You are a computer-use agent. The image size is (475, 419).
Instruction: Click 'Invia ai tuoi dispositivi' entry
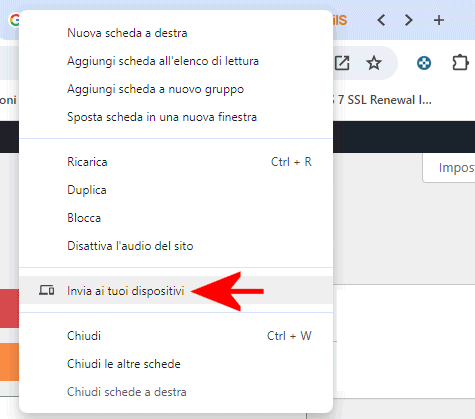[x=176, y=291]
